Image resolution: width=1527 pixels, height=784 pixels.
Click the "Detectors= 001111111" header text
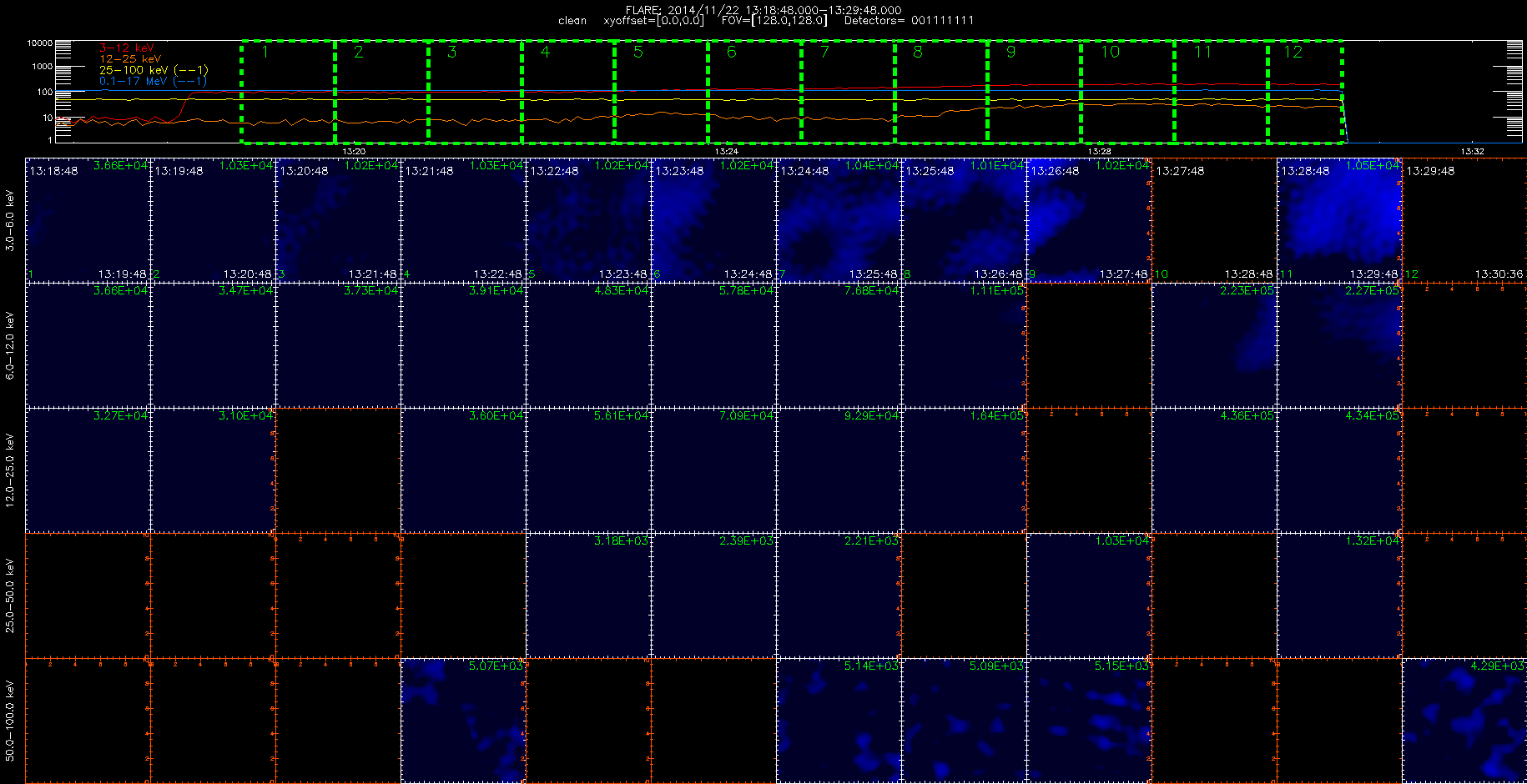tap(909, 20)
